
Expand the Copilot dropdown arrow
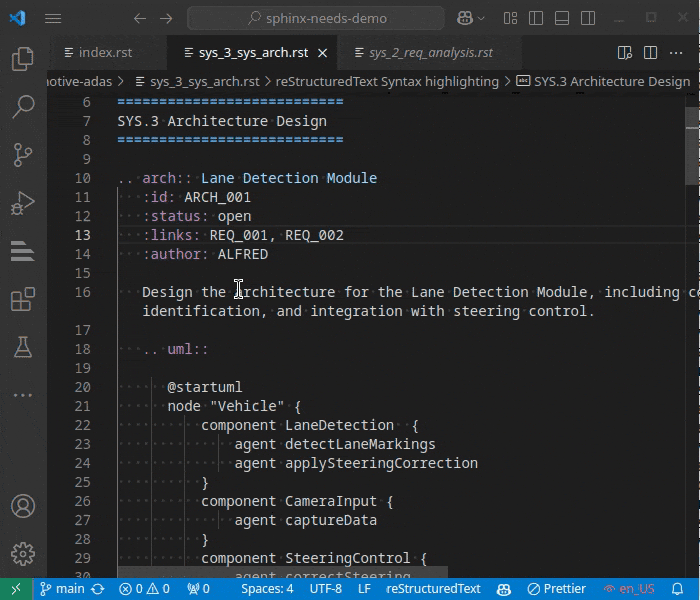[x=481, y=18]
